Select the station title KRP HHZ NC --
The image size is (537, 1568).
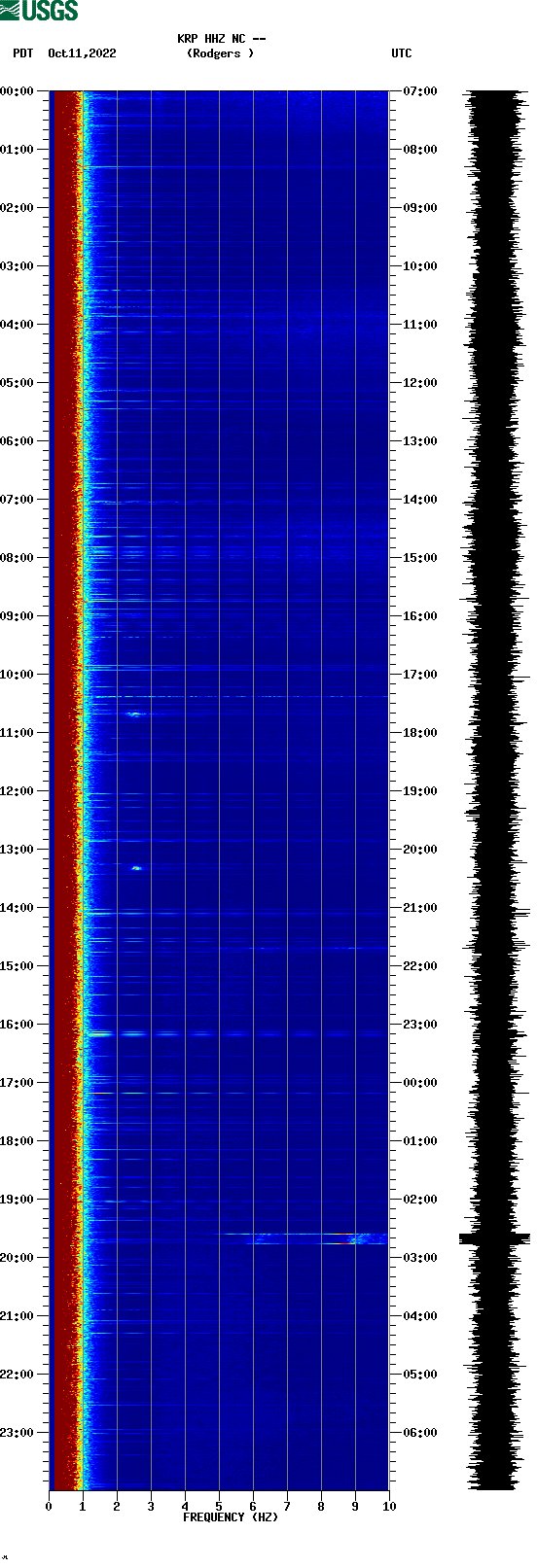pos(222,39)
